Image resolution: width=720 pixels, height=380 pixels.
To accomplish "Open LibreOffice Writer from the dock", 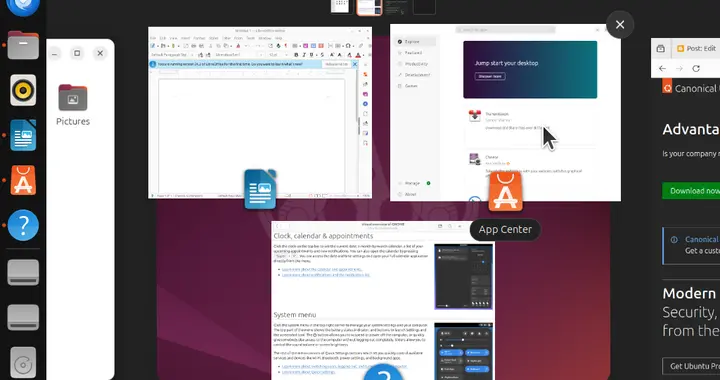I will tap(23, 135).
